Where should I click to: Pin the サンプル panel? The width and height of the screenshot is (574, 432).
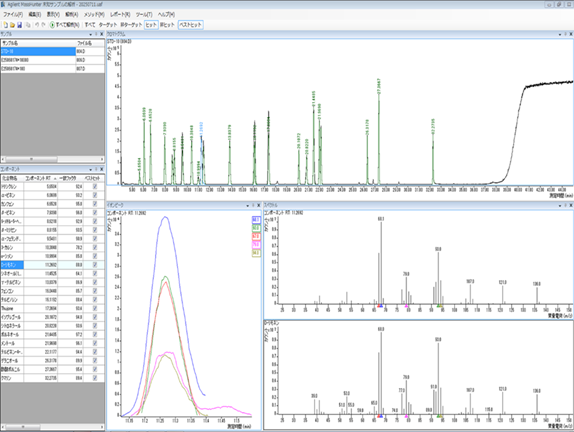(x=96, y=34)
